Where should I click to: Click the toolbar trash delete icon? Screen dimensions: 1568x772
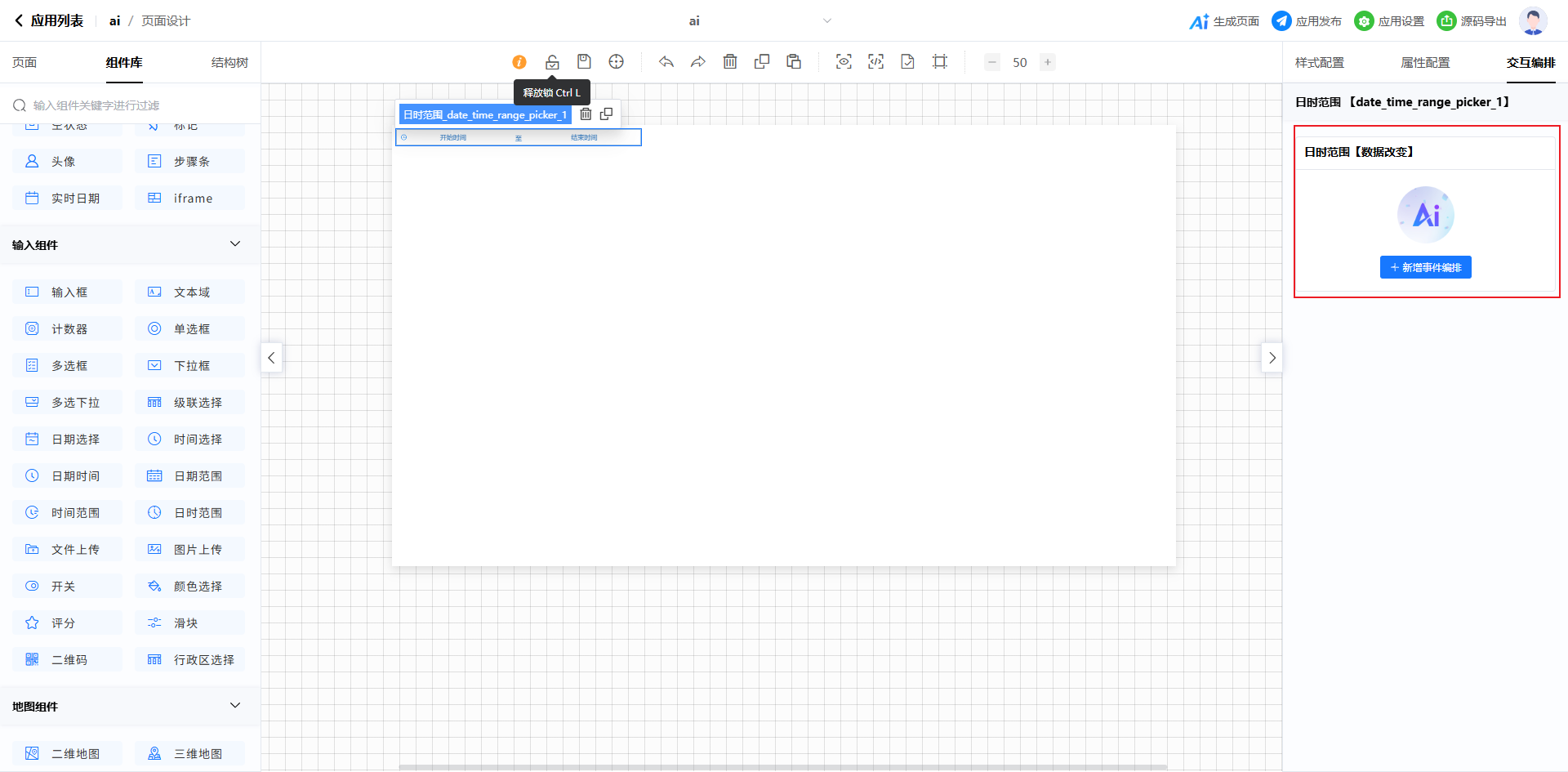click(730, 62)
